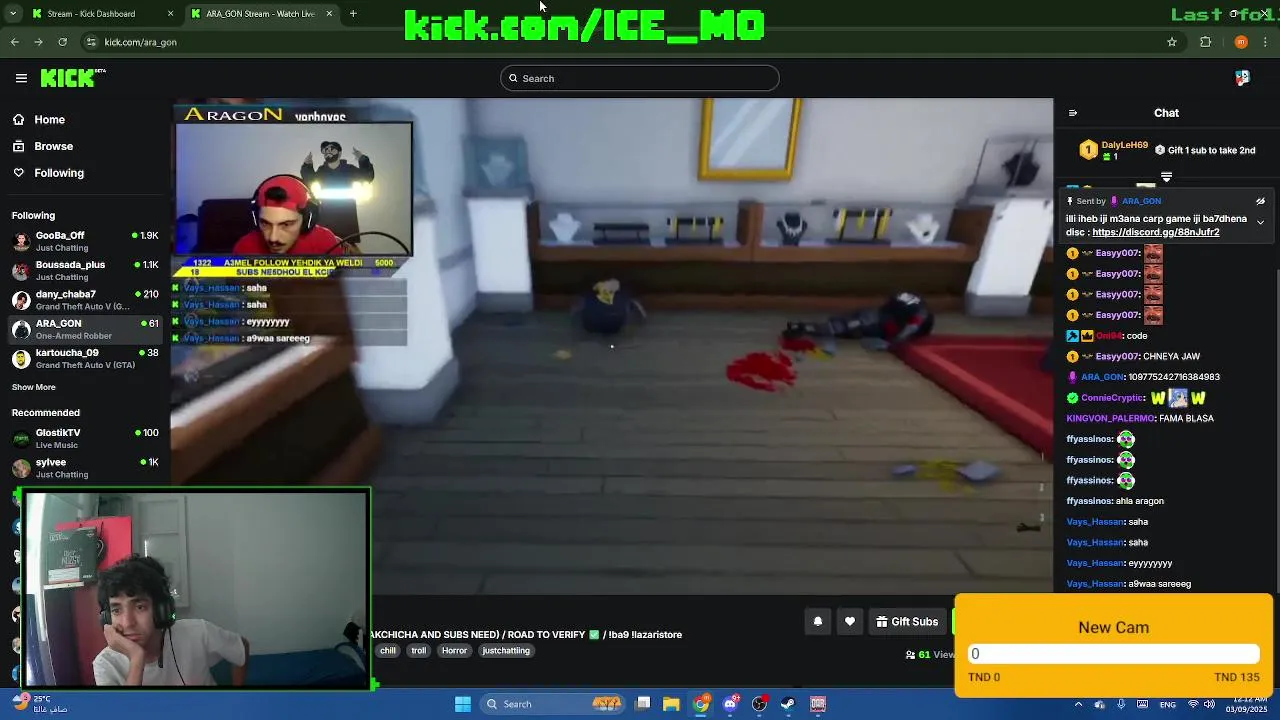Open Discord from taskbar
This screenshot has width=1280, height=720.
730,704
